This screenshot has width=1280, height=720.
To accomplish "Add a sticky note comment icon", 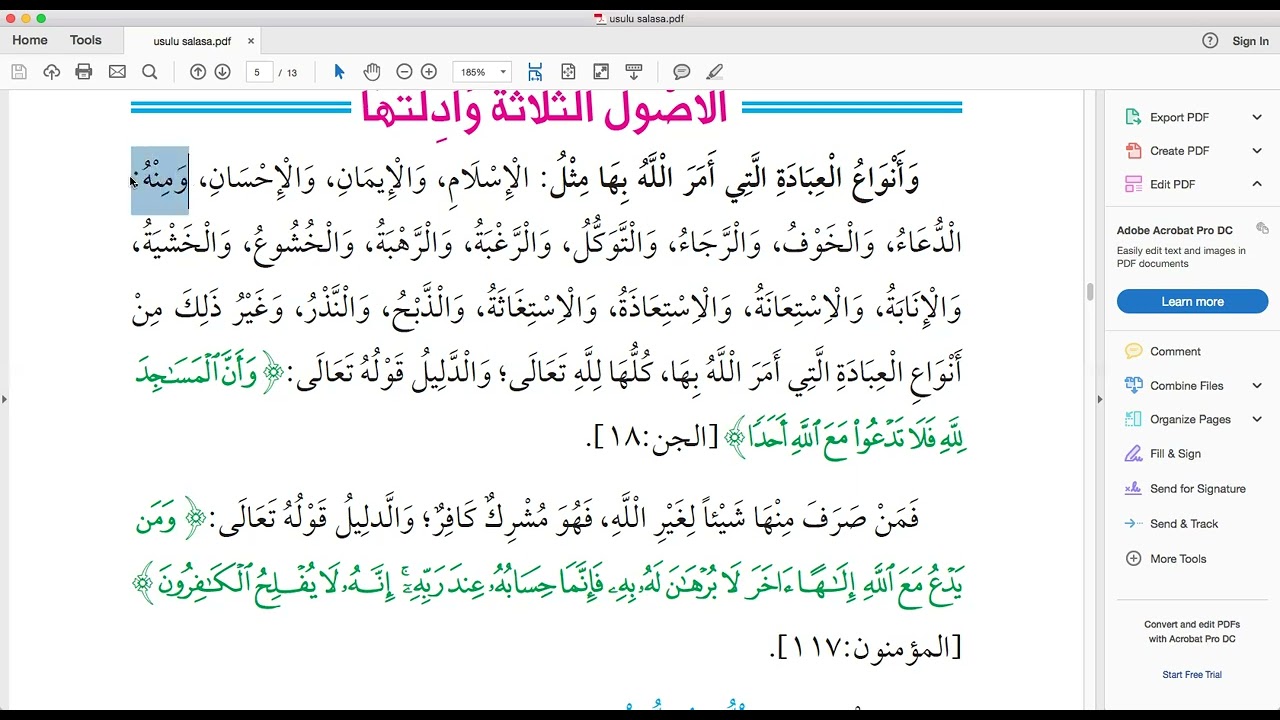I will pos(682,72).
